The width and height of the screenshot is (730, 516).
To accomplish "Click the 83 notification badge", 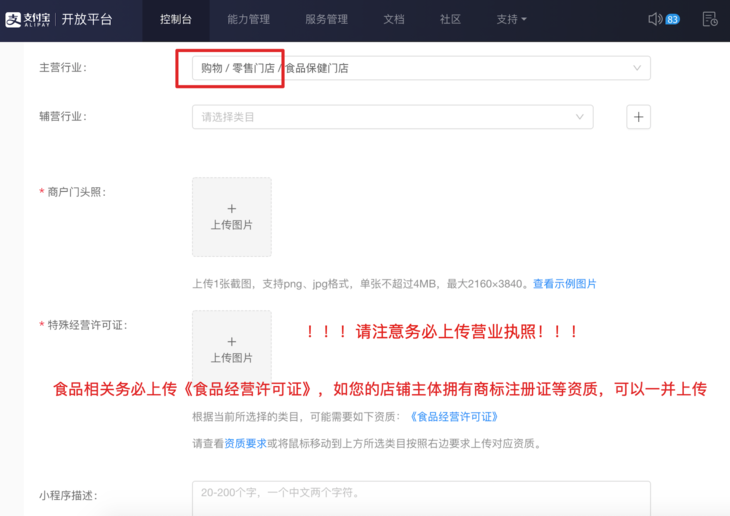I will (x=672, y=20).
